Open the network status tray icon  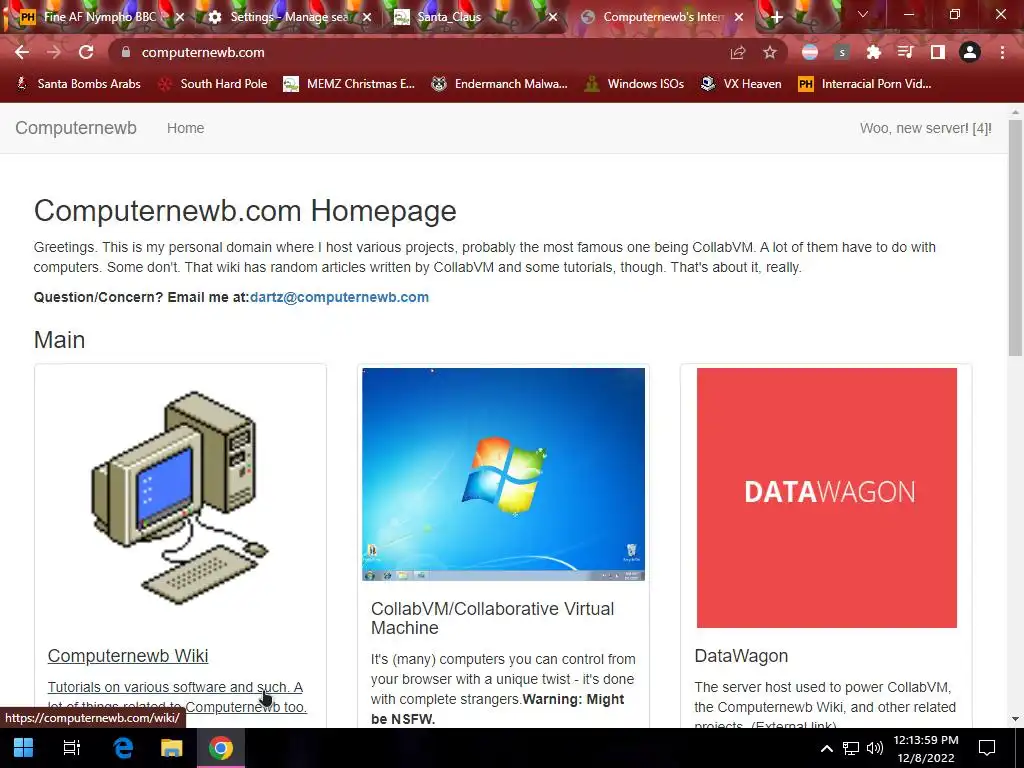click(x=850, y=748)
